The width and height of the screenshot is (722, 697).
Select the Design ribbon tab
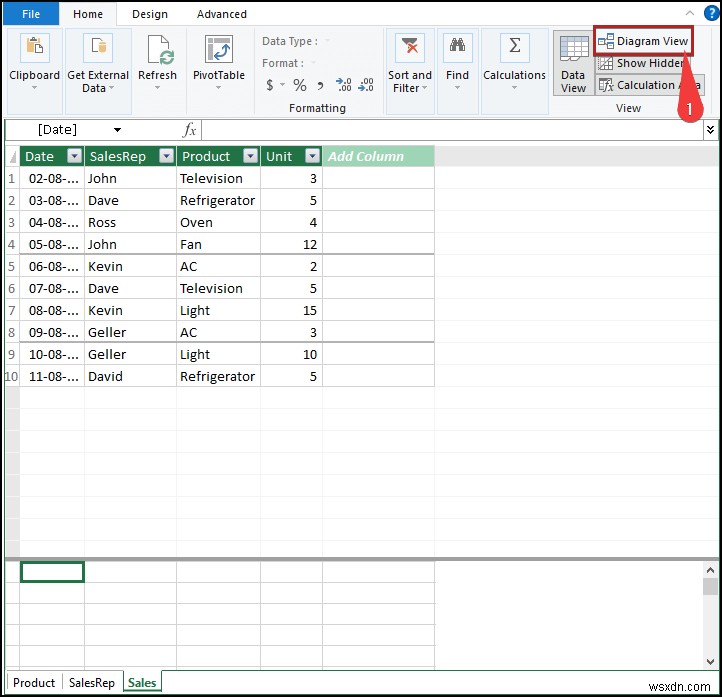(x=150, y=14)
